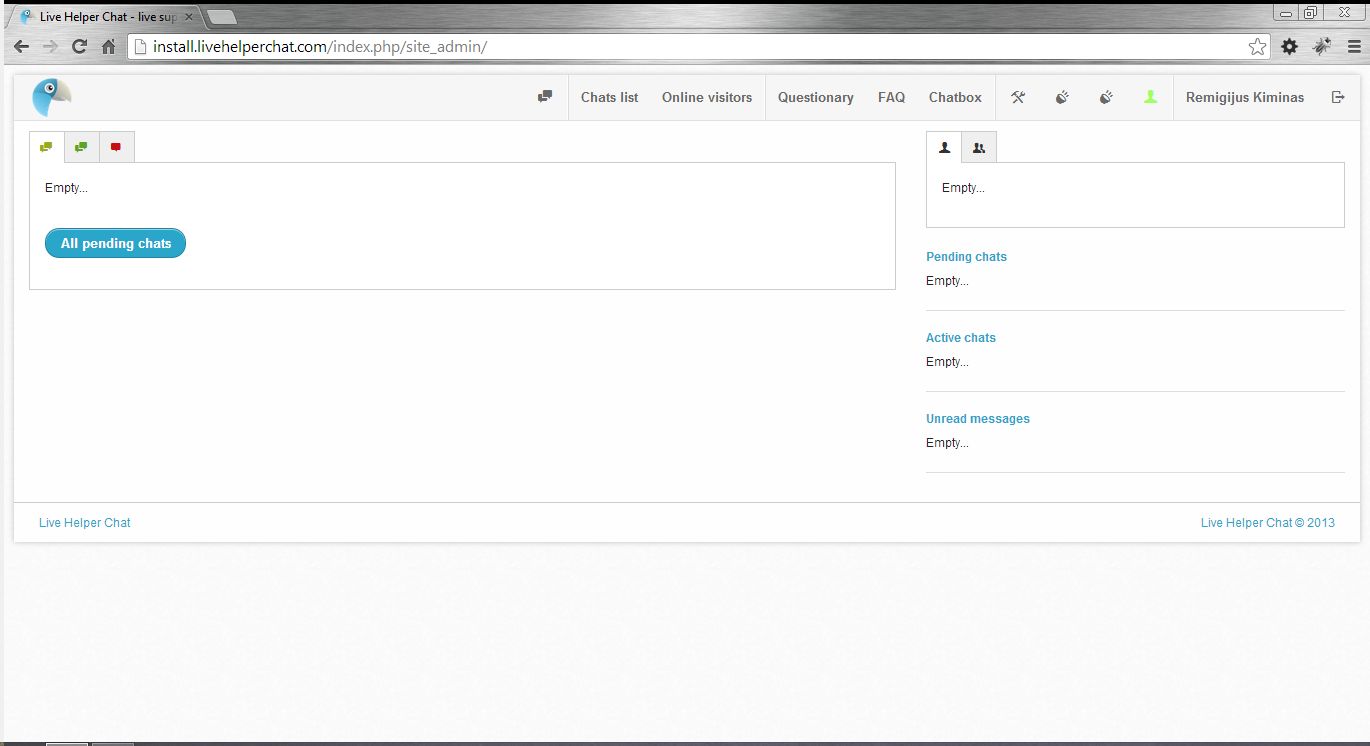Click Live Helper Chat © 2013 link
This screenshot has height=746, width=1370.
1267,523
